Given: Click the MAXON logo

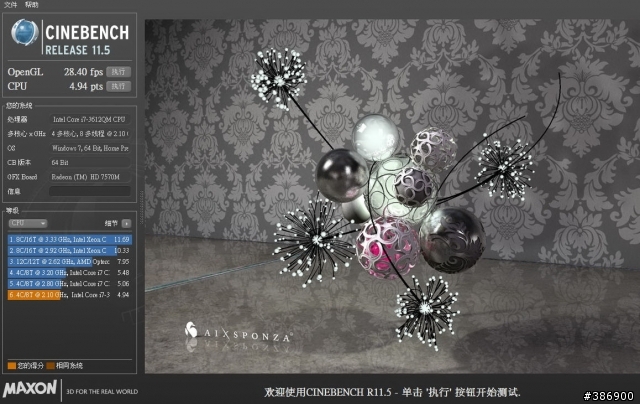Looking at the screenshot, I should tap(30, 388).
